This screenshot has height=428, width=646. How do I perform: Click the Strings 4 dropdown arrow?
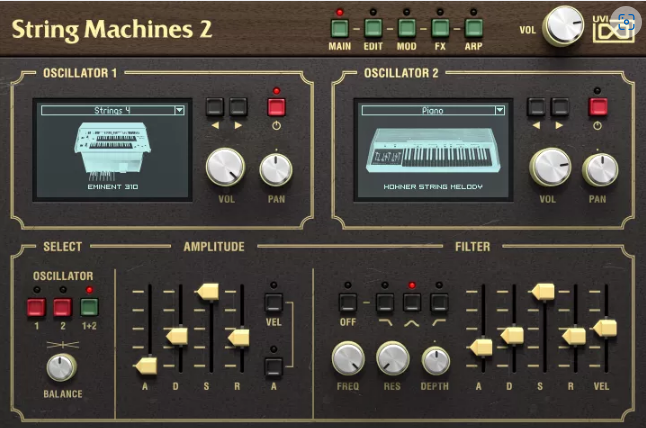(x=179, y=110)
